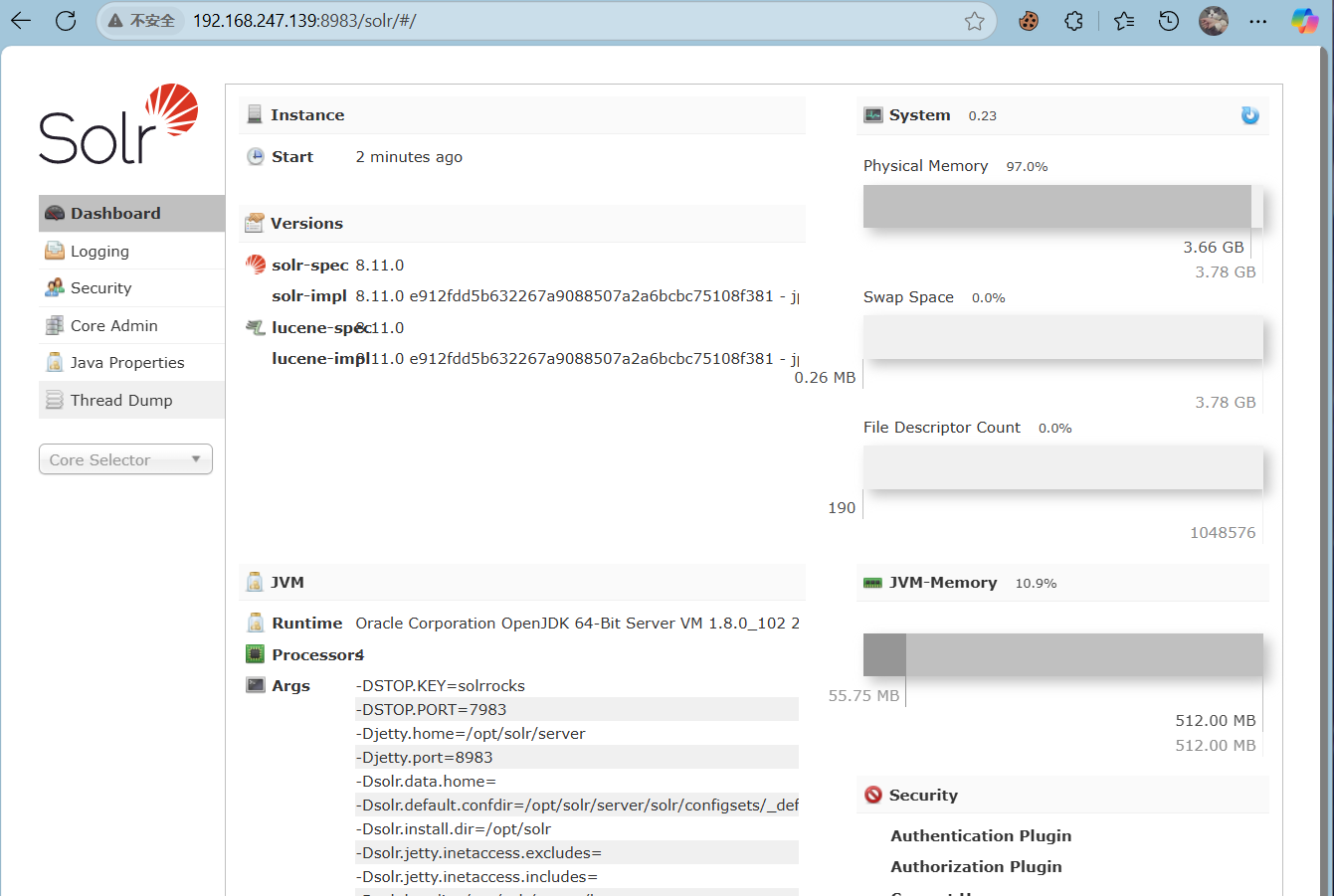Click the Dashboard gauge icon

(x=55, y=213)
